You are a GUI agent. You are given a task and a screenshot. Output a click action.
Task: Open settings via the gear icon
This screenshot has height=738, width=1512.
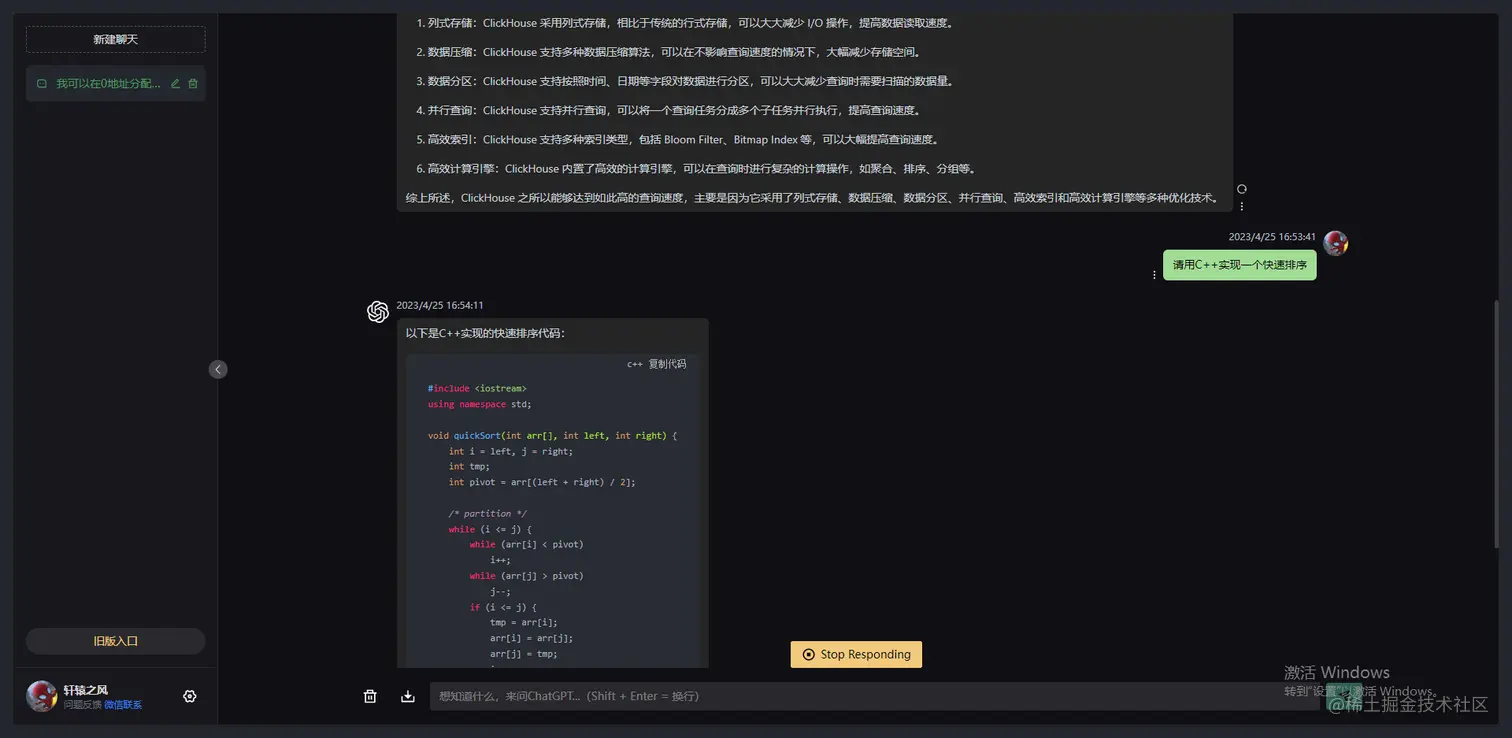point(190,696)
